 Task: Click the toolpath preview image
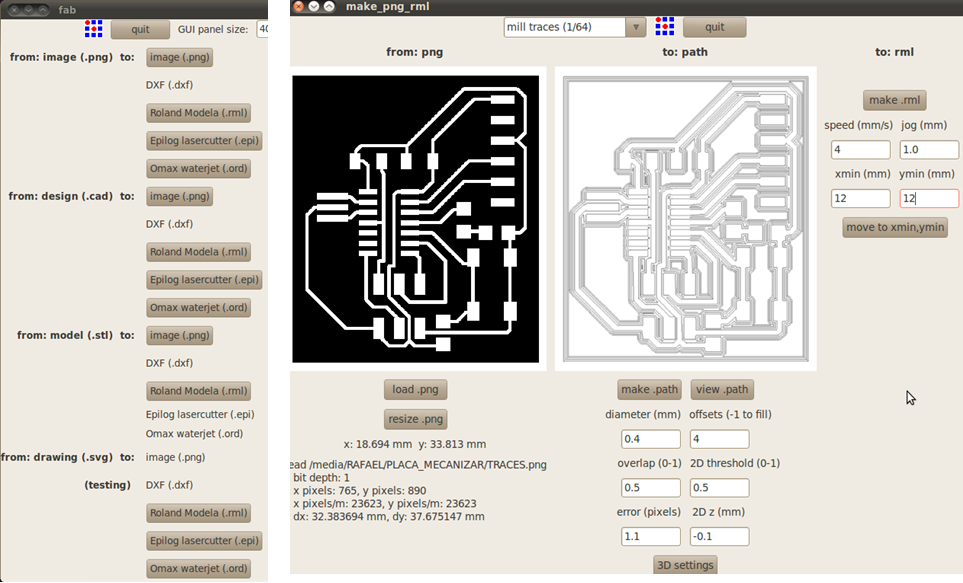685,219
